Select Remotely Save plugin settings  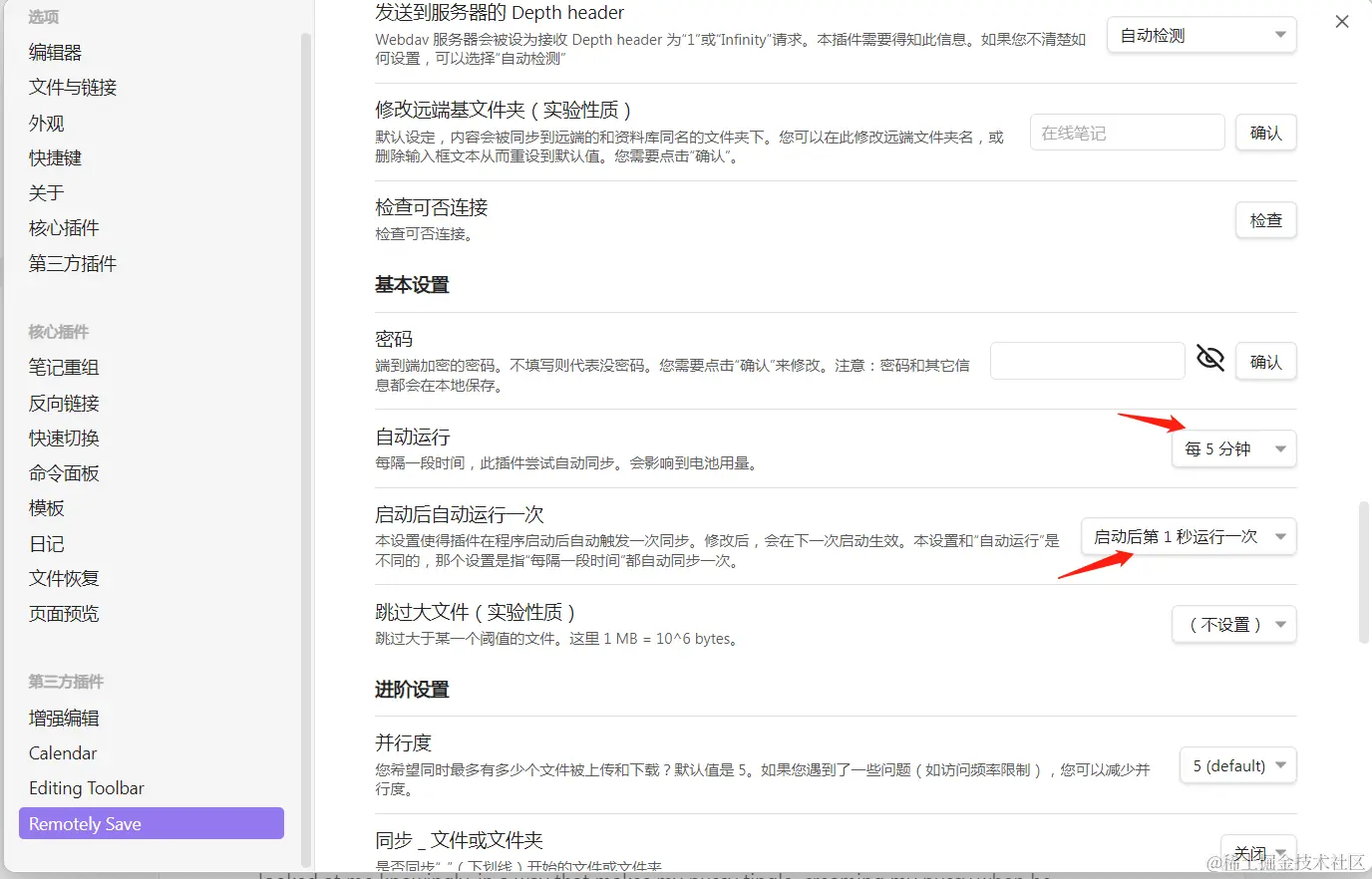click(152, 823)
